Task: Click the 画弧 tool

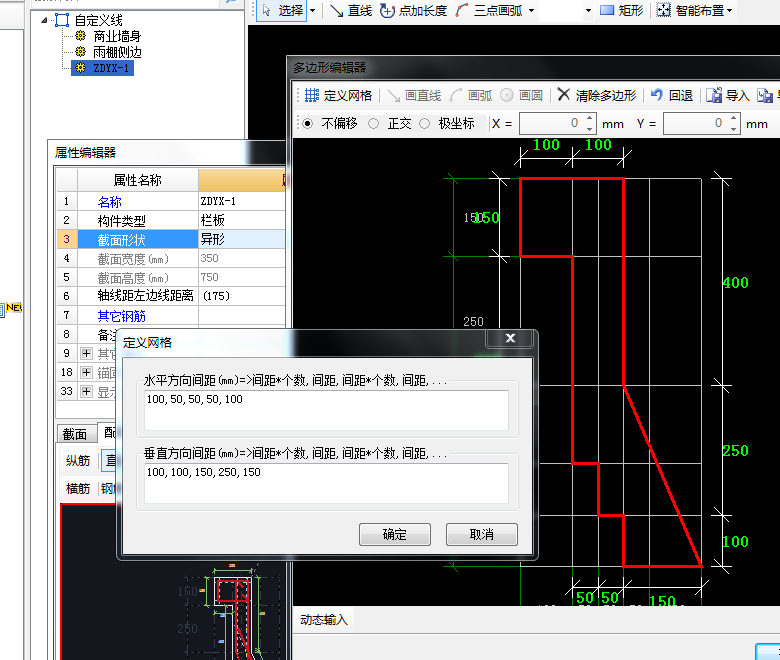Action: click(x=471, y=95)
